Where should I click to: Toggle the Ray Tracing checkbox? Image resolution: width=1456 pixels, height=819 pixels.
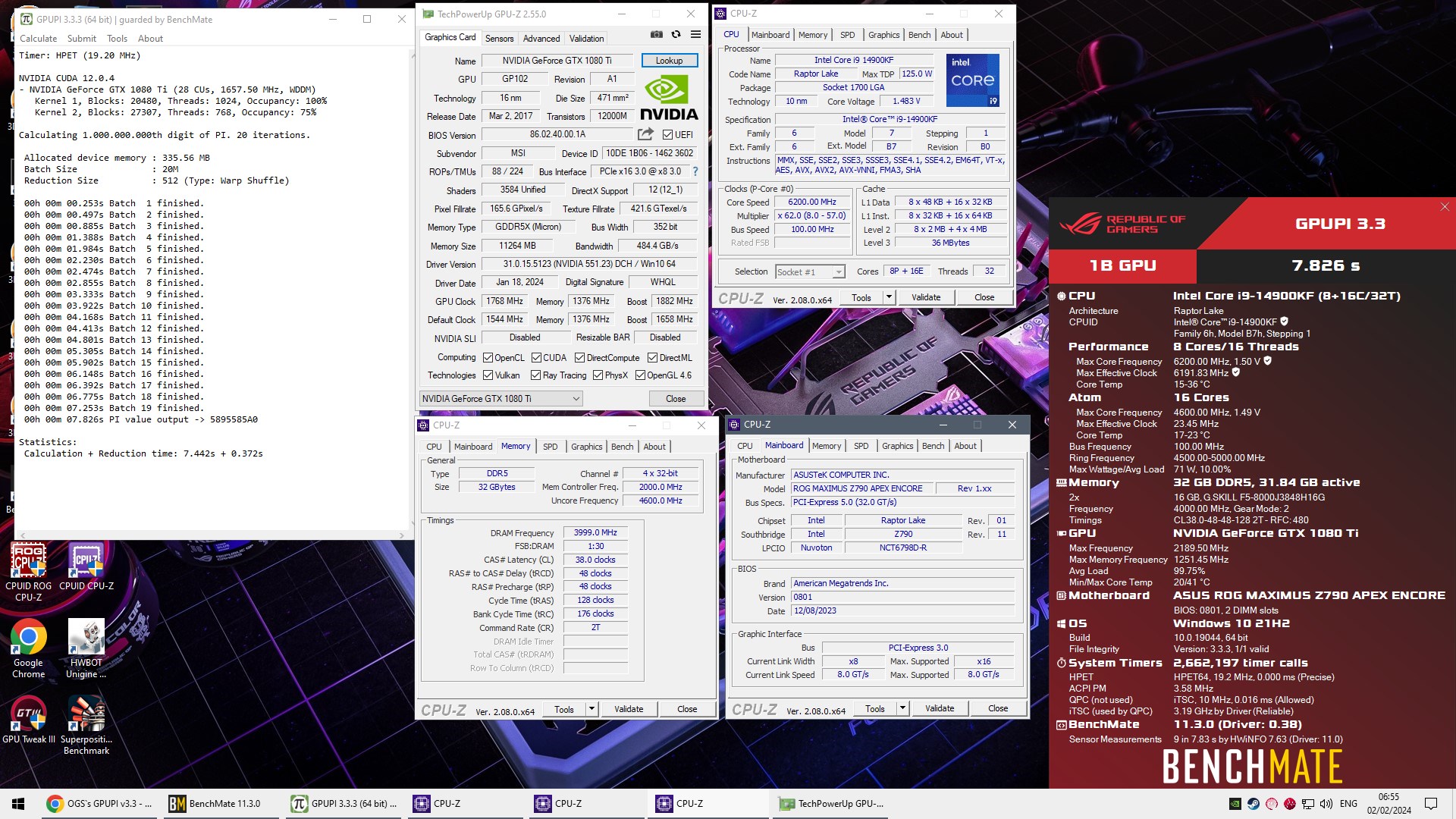pos(536,375)
